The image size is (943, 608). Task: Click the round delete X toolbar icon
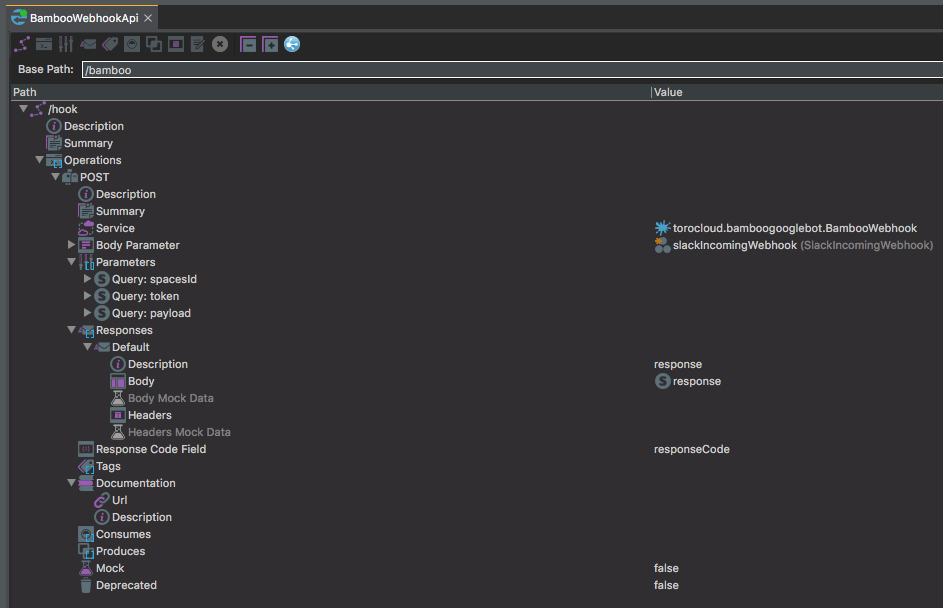pos(220,44)
